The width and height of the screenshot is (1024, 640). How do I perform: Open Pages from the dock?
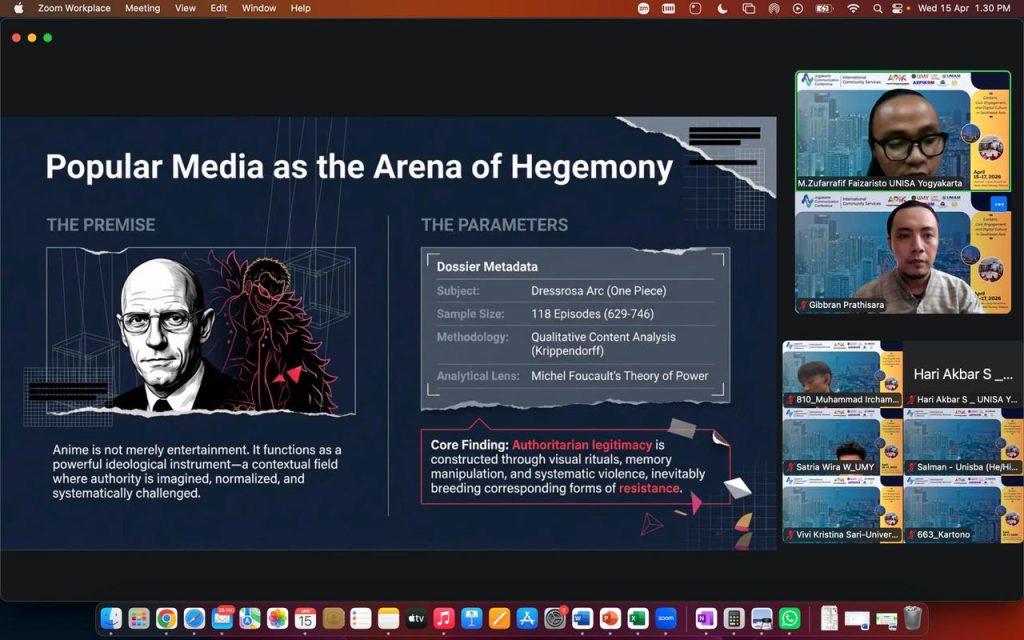tap(500, 618)
